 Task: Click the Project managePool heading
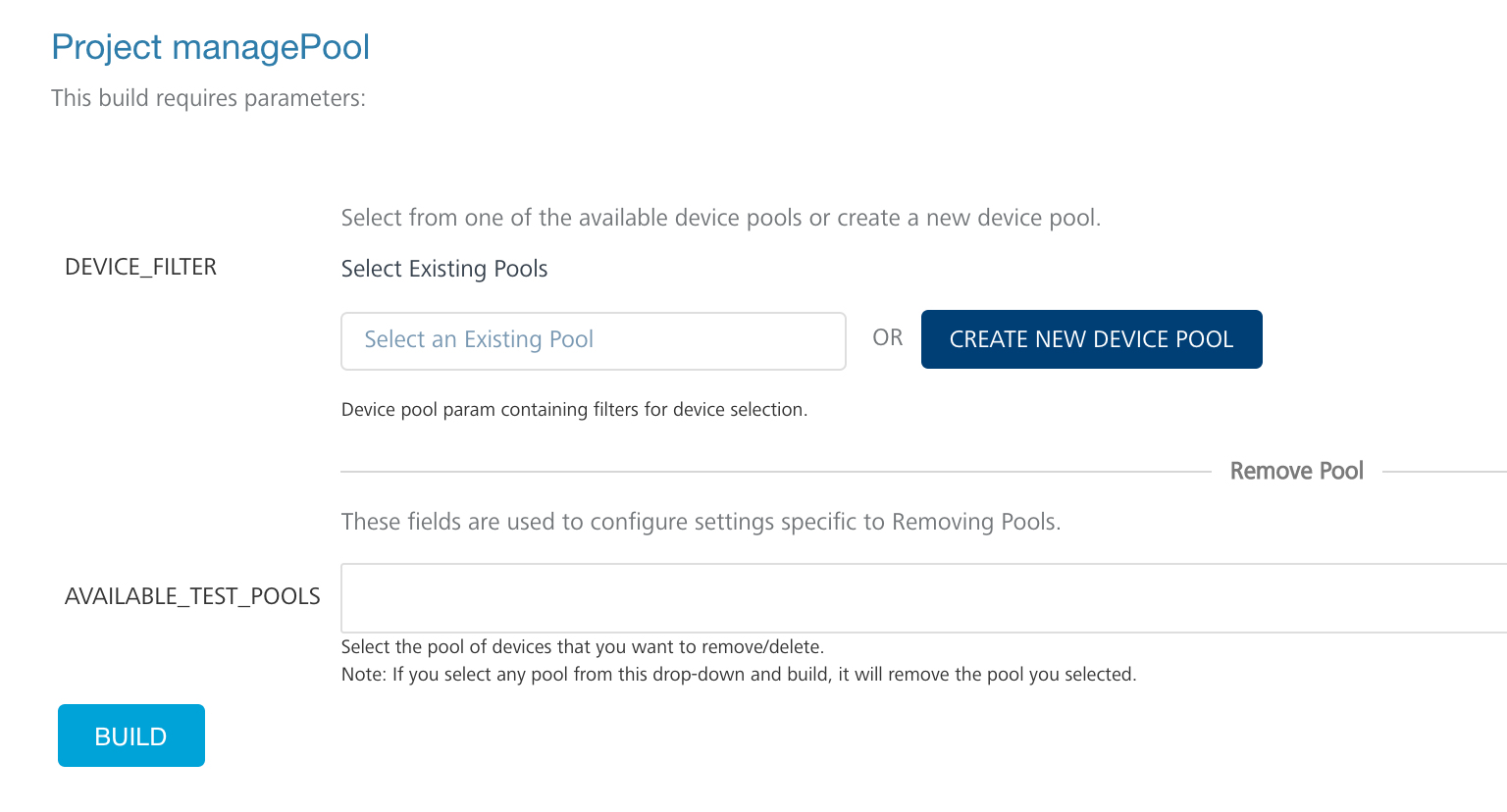point(211,46)
